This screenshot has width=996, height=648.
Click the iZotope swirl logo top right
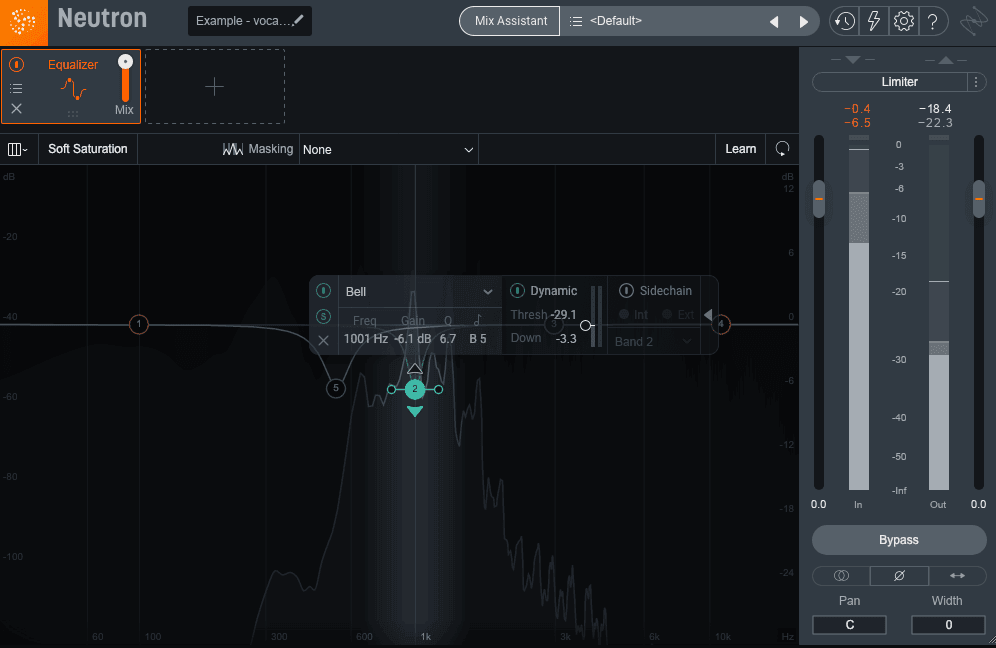973,22
